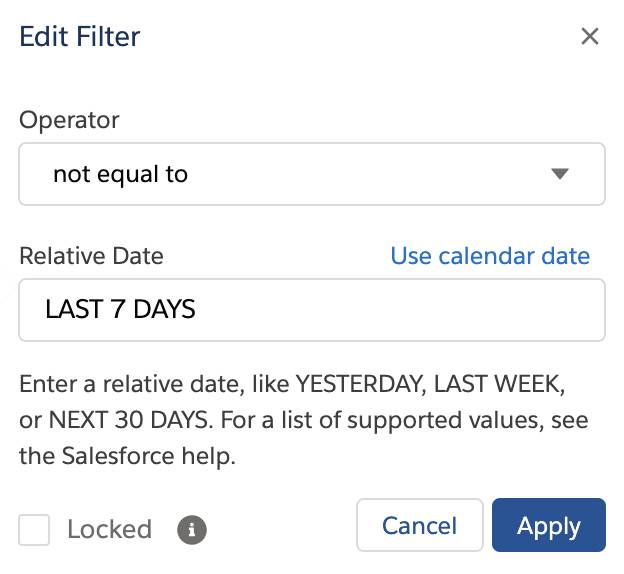
Task: Click the relative date help text paragraph
Action: (x=303, y=420)
